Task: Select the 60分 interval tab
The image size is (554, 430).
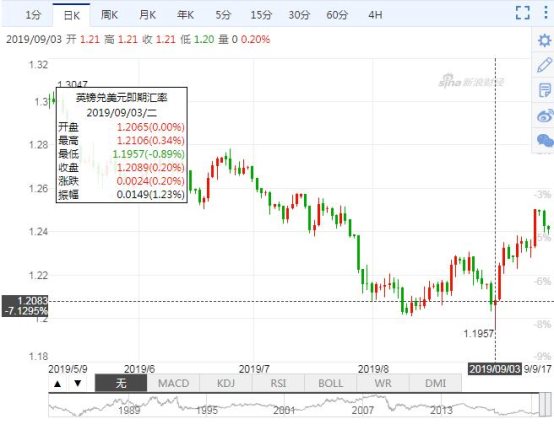Action: tap(337, 15)
